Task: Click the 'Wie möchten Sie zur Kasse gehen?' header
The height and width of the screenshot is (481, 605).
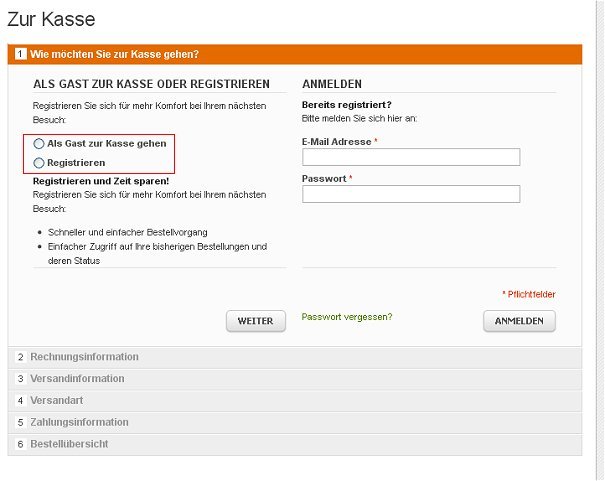Action: coord(114,54)
